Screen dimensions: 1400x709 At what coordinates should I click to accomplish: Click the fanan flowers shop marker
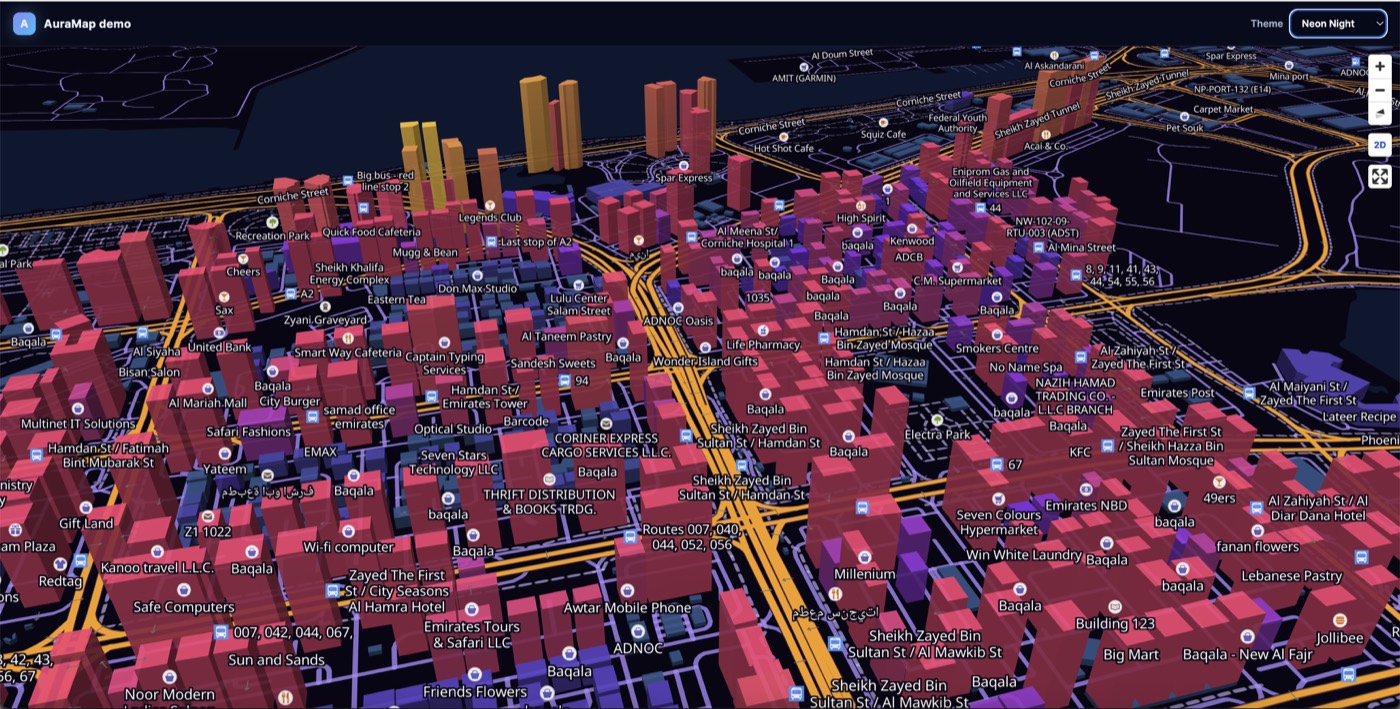(x=1256, y=531)
